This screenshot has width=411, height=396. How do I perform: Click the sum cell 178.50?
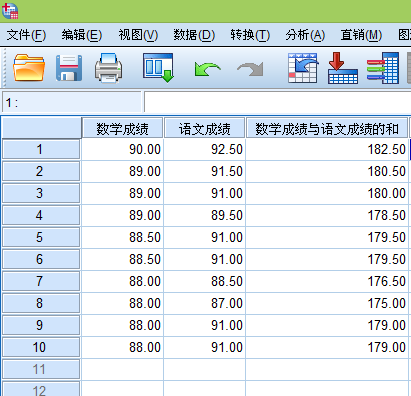(327, 215)
